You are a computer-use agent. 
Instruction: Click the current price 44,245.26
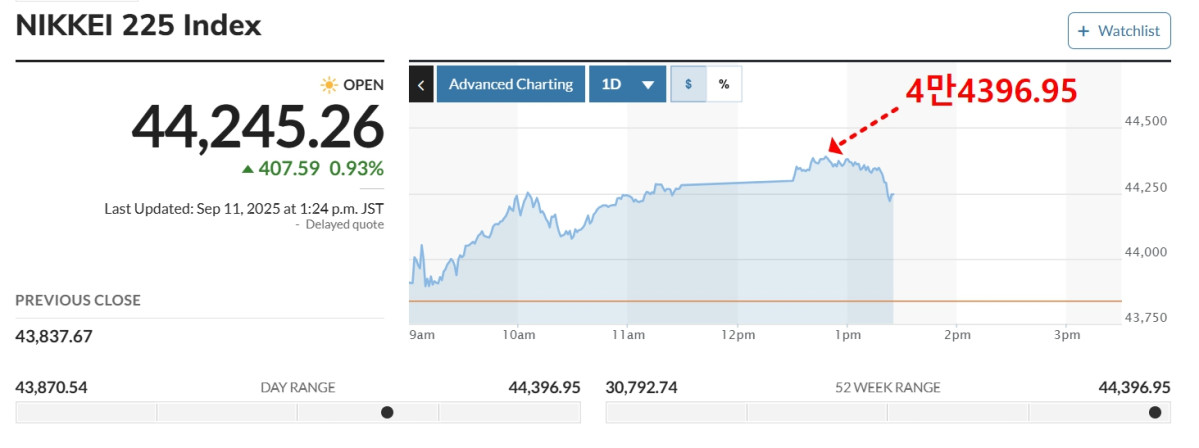pyautogui.click(x=258, y=128)
